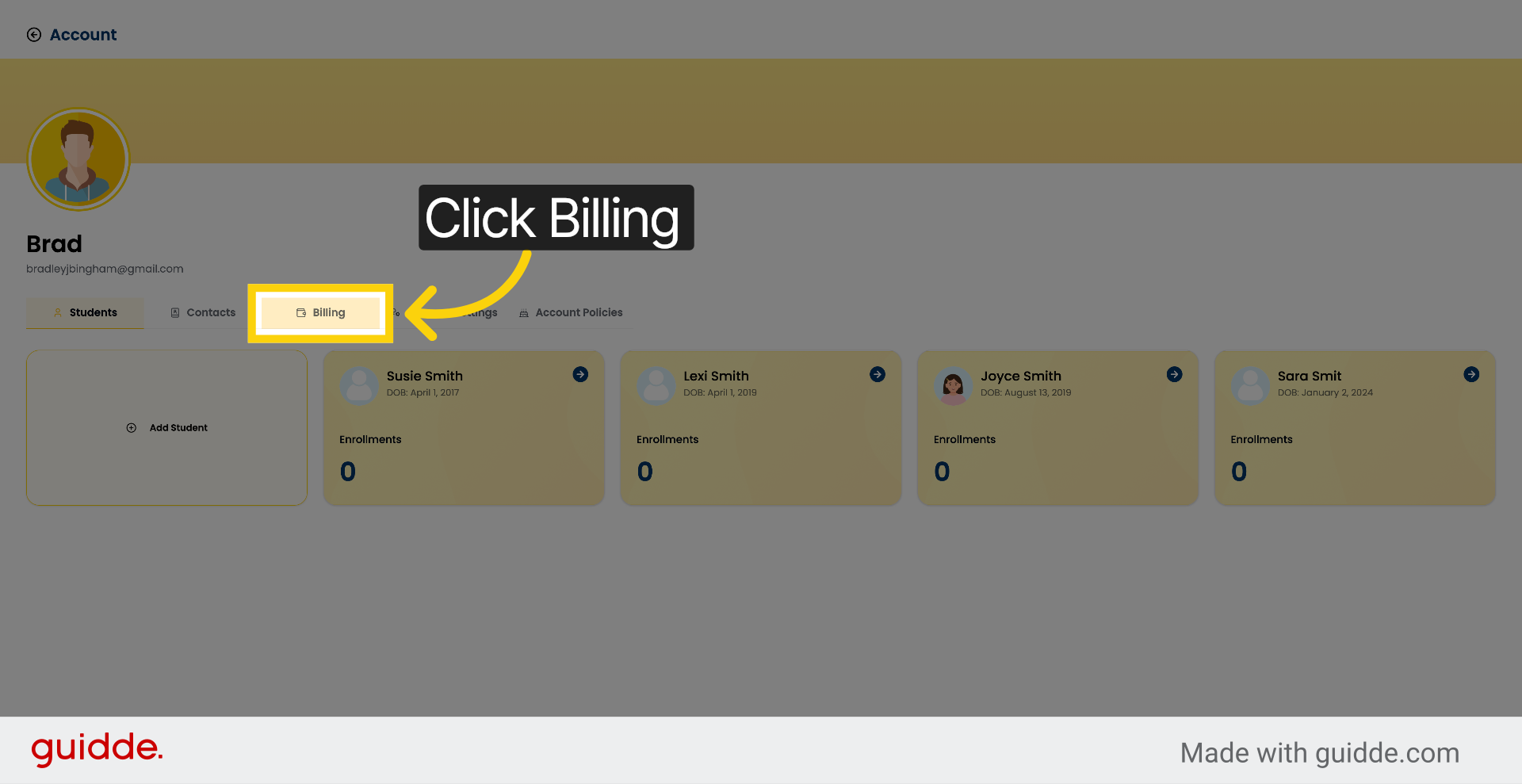Switch to the Students tab

[85, 313]
